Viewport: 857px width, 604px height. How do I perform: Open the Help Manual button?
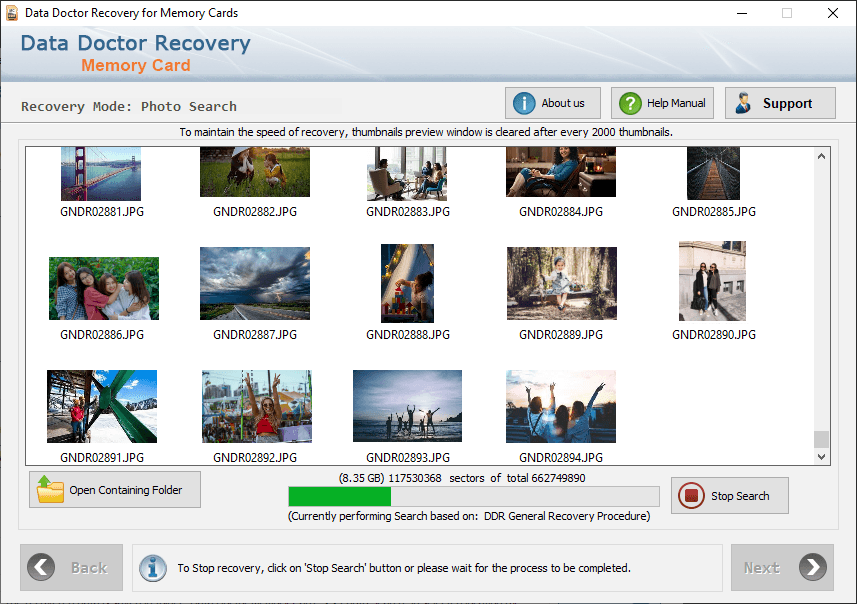(x=662, y=103)
